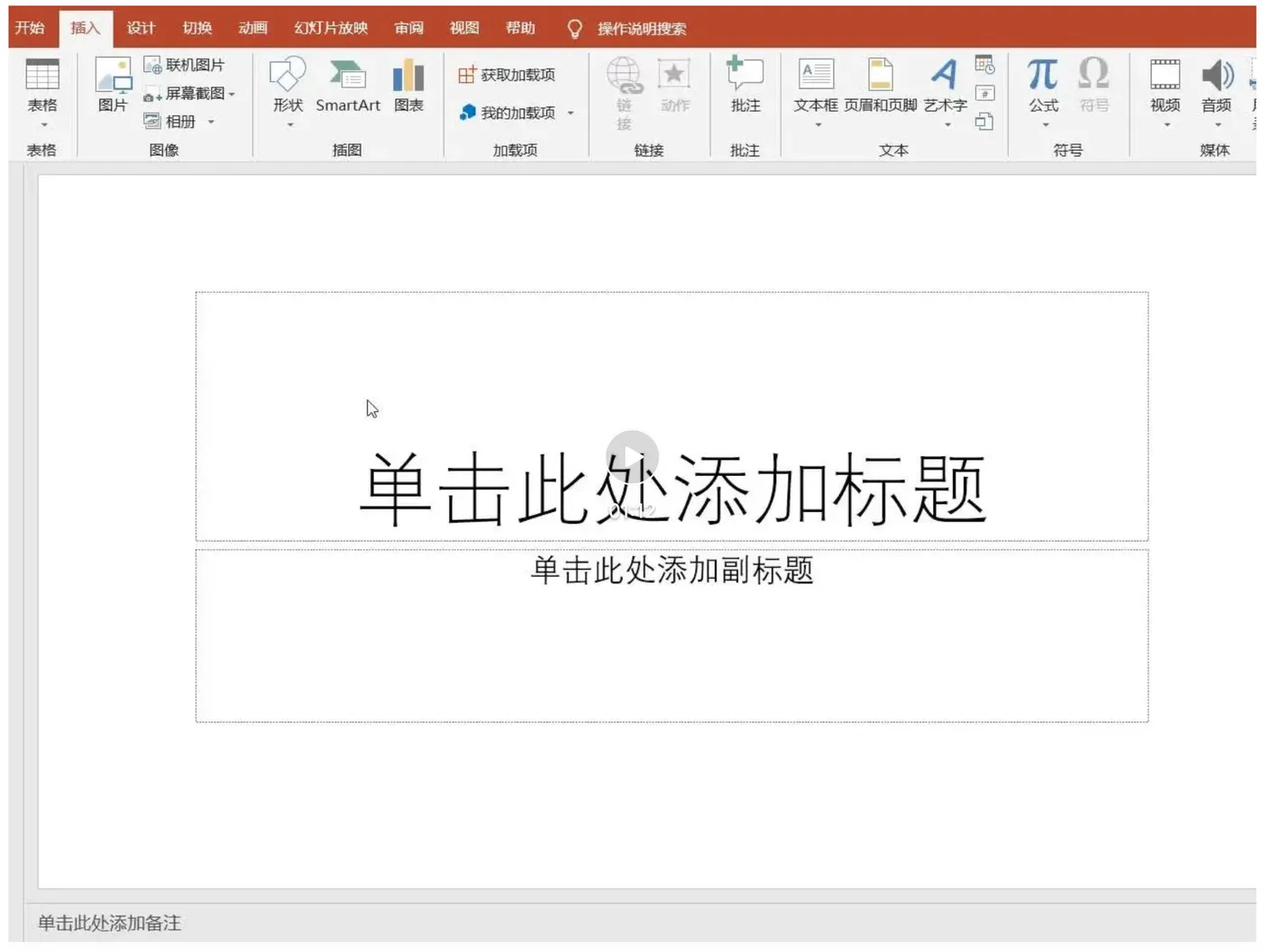This screenshot has height=952, width=1262.
Task: Click the 屏幕截图 screenshot camera icon
Action: [x=152, y=94]
